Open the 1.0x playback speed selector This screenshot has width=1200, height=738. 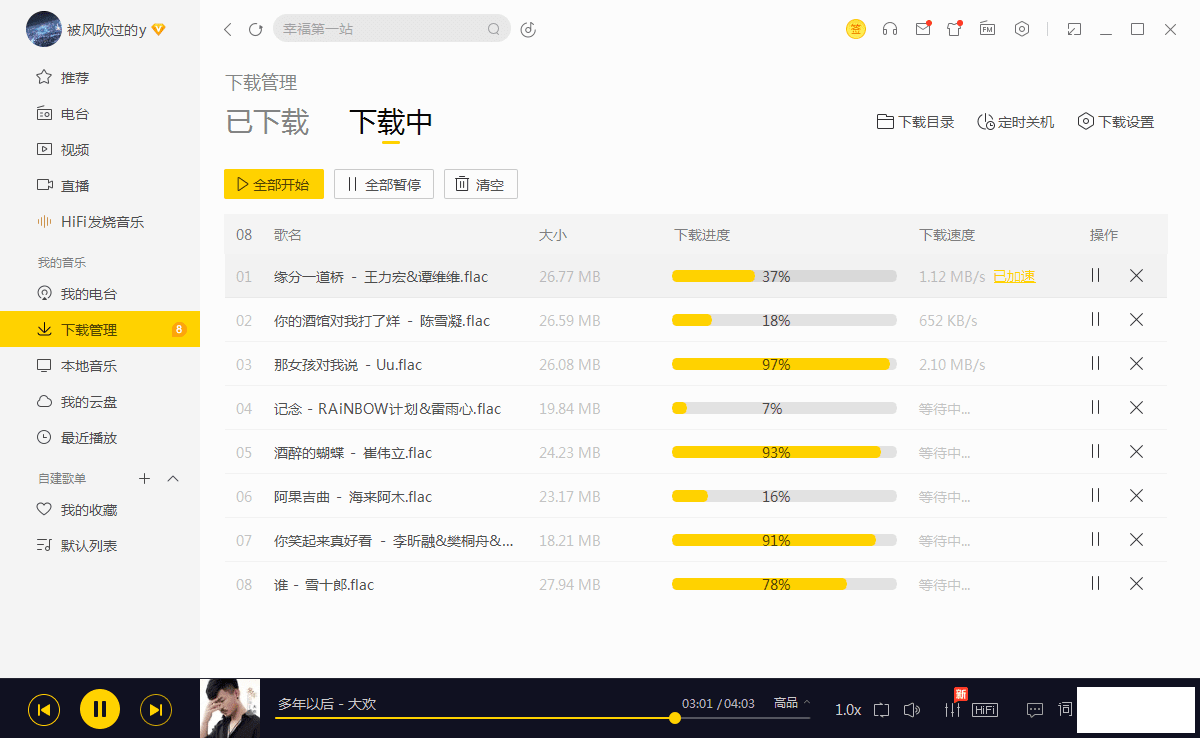coord(848,710)
